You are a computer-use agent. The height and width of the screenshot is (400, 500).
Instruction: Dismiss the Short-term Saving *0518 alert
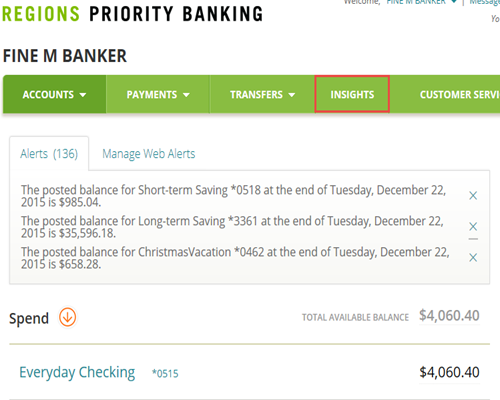click(x=473, y=196)
